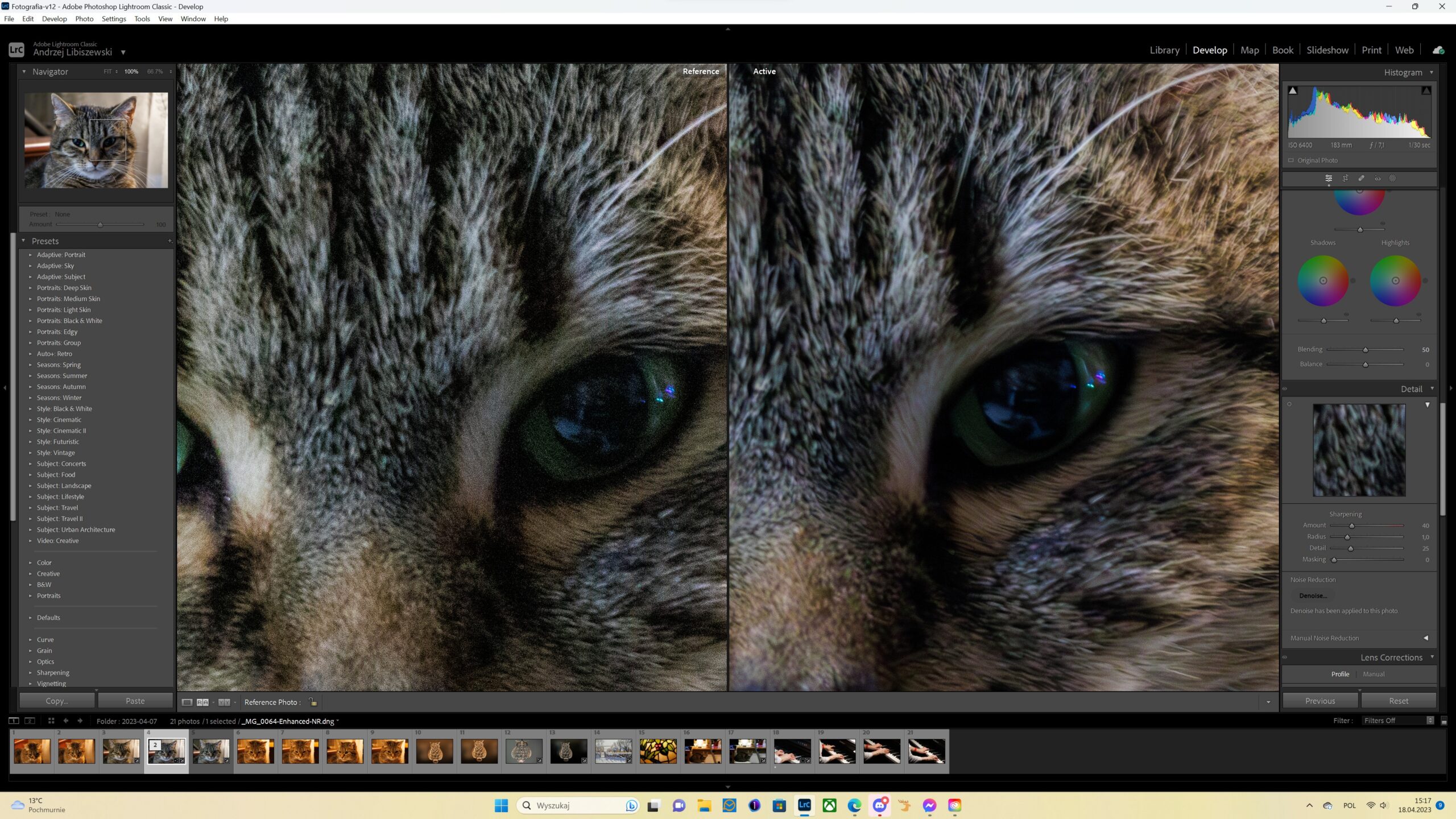The height and width of the screenshot is (819, 1456).
Task: Click the Previous button
Action: click(x=1321, y=700)
